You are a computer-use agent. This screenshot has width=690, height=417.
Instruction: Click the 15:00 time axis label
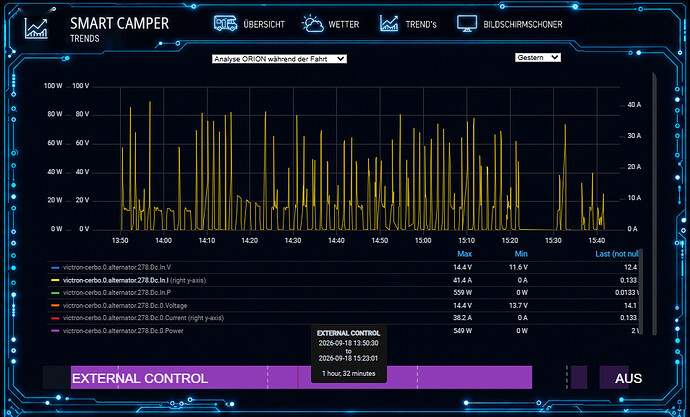[423, 241]
